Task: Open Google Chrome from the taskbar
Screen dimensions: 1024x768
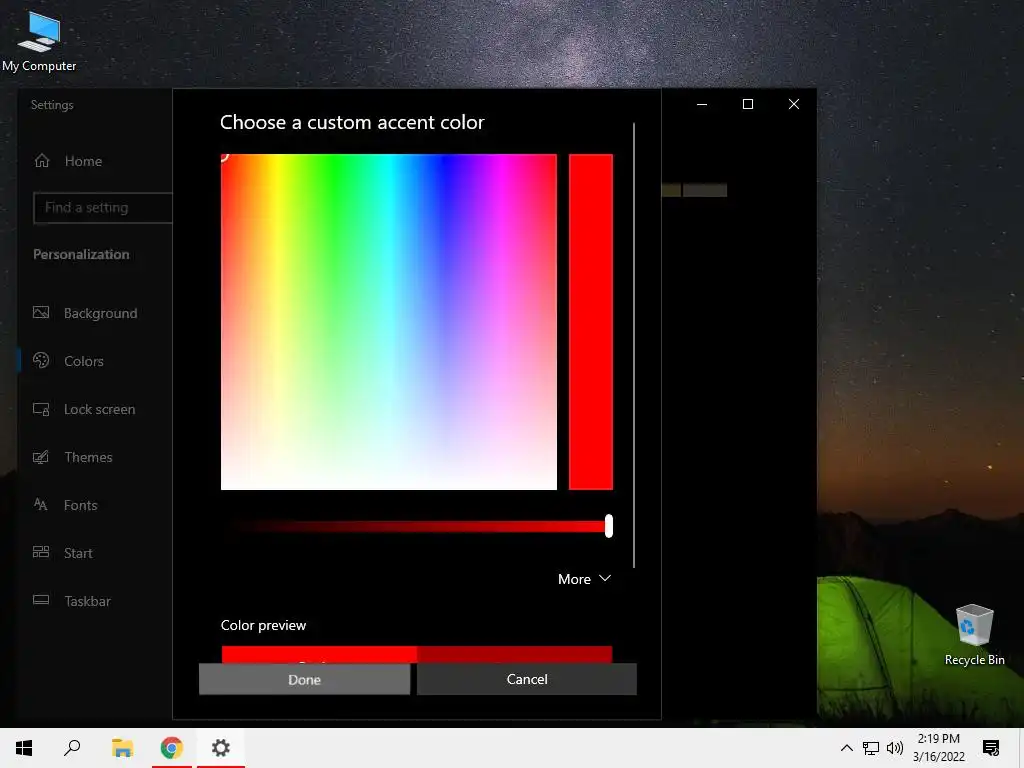Action: click(x=172, y=748)
